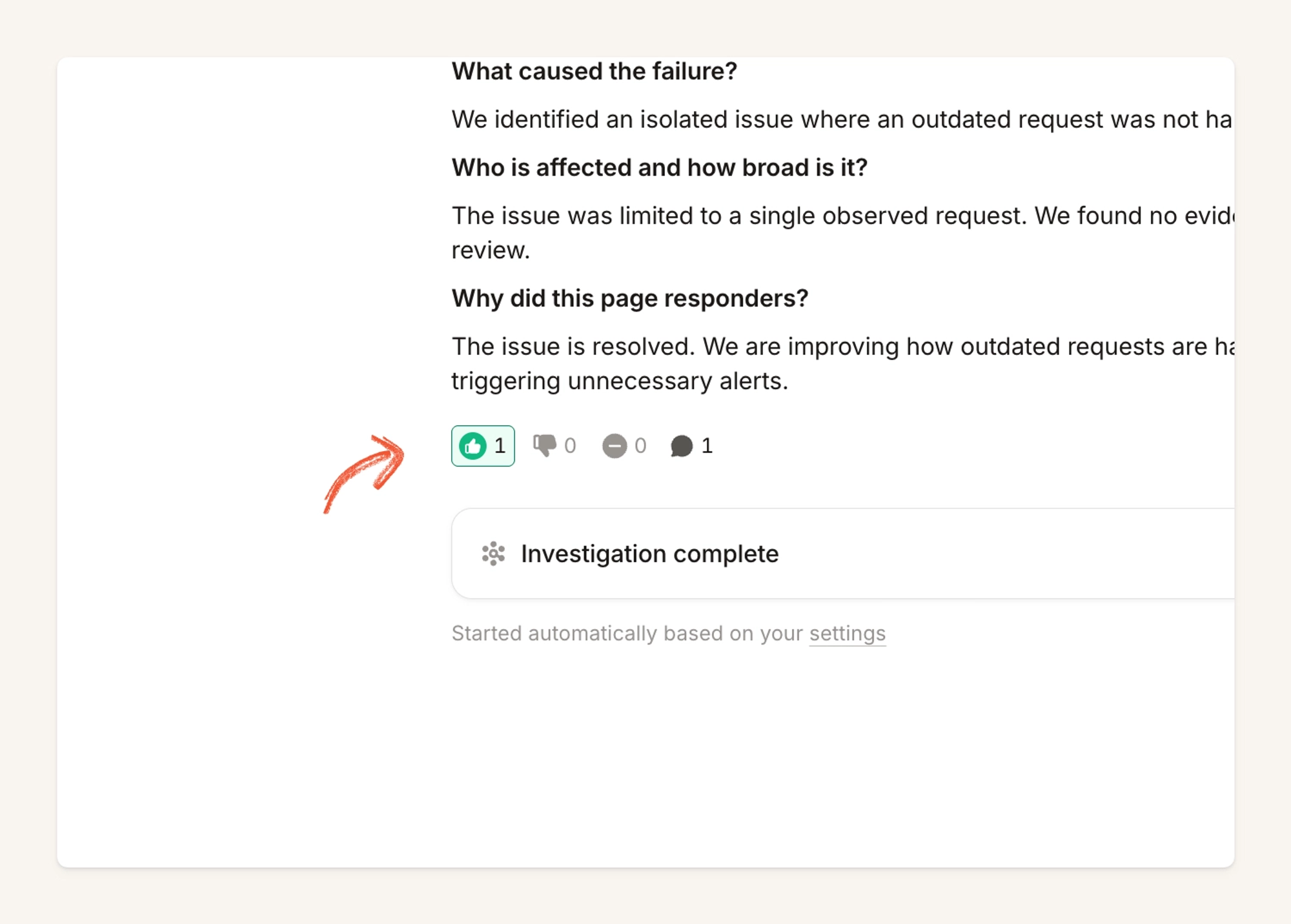1291x924 pixels.
Task: Click the paragraph about a single observed request
Action: [x=842, y=233]
